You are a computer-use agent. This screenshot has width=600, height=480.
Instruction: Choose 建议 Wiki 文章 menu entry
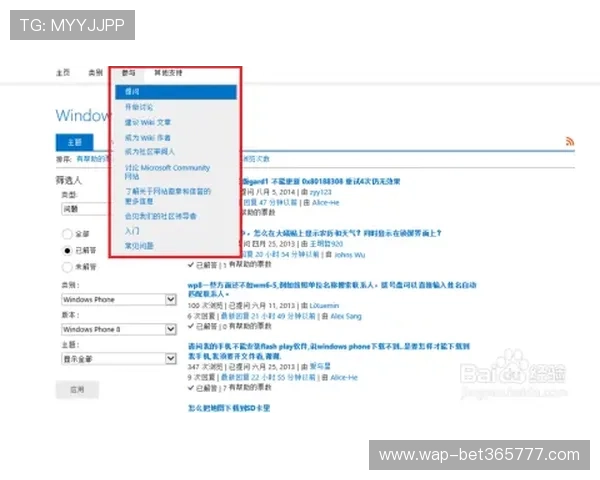pyautogui.click(x=148, y=122)
